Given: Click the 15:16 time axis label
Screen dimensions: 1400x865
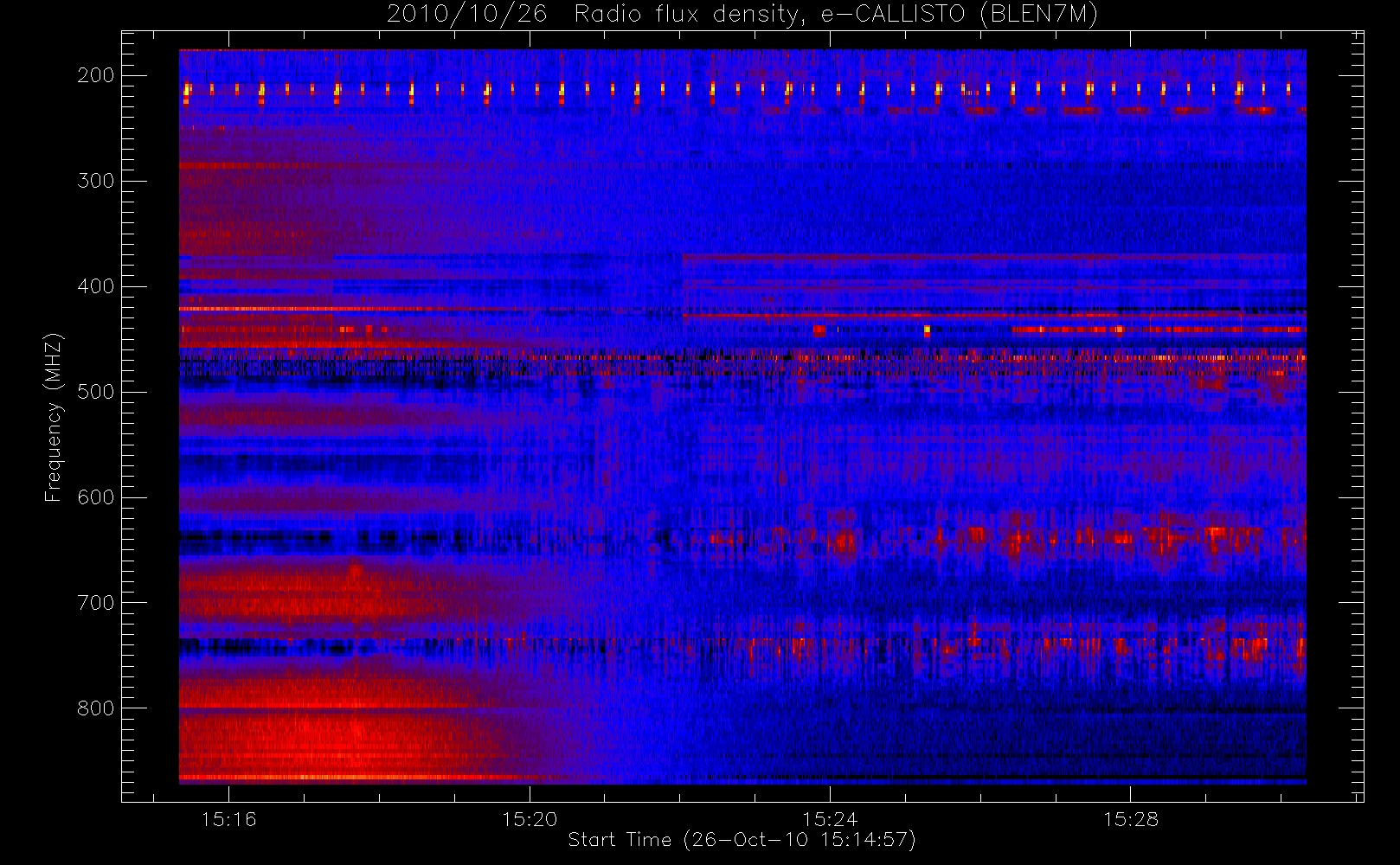Looking at the screenshot, I should 228,819.
